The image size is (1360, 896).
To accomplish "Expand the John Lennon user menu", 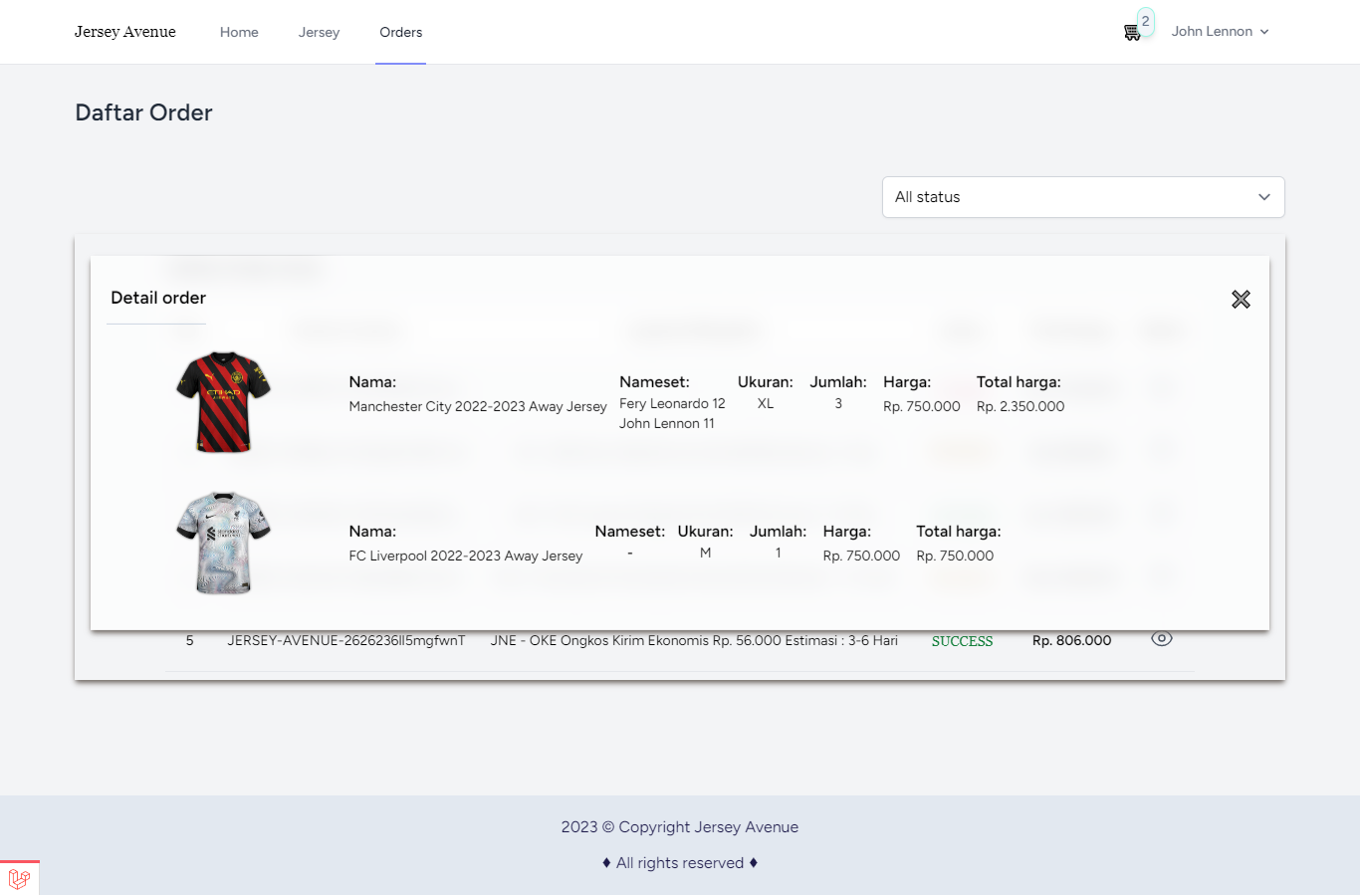I will tap(1220, 32).
